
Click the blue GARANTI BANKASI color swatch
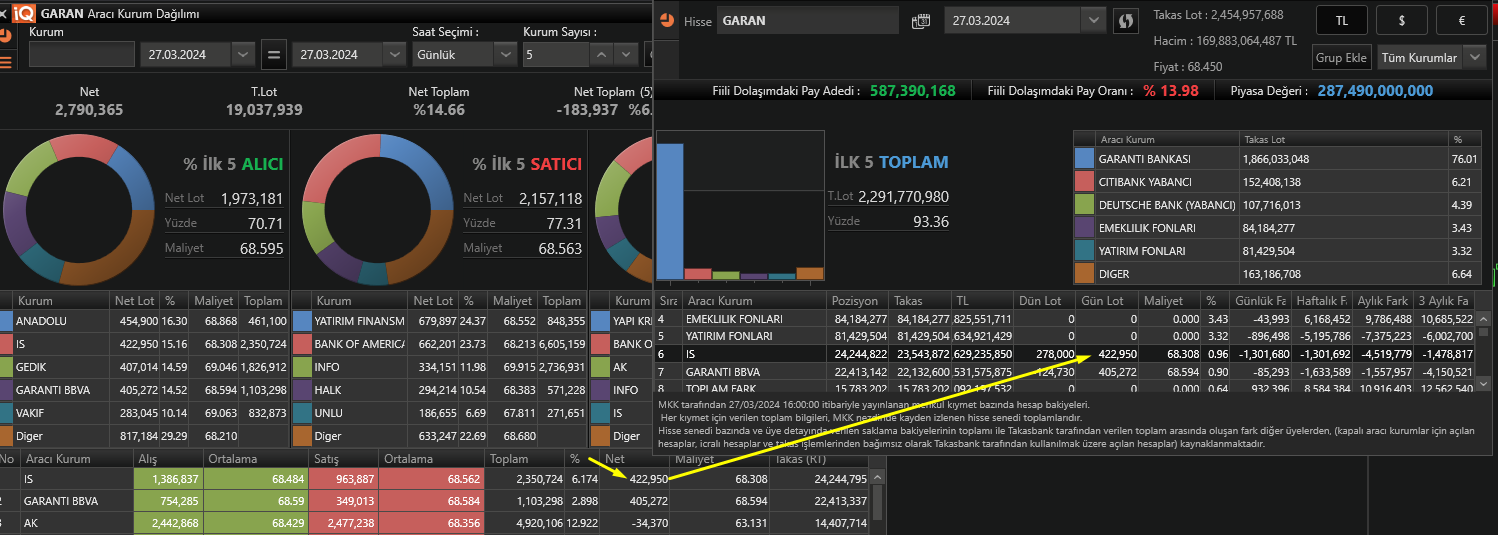click(1084, 159)
